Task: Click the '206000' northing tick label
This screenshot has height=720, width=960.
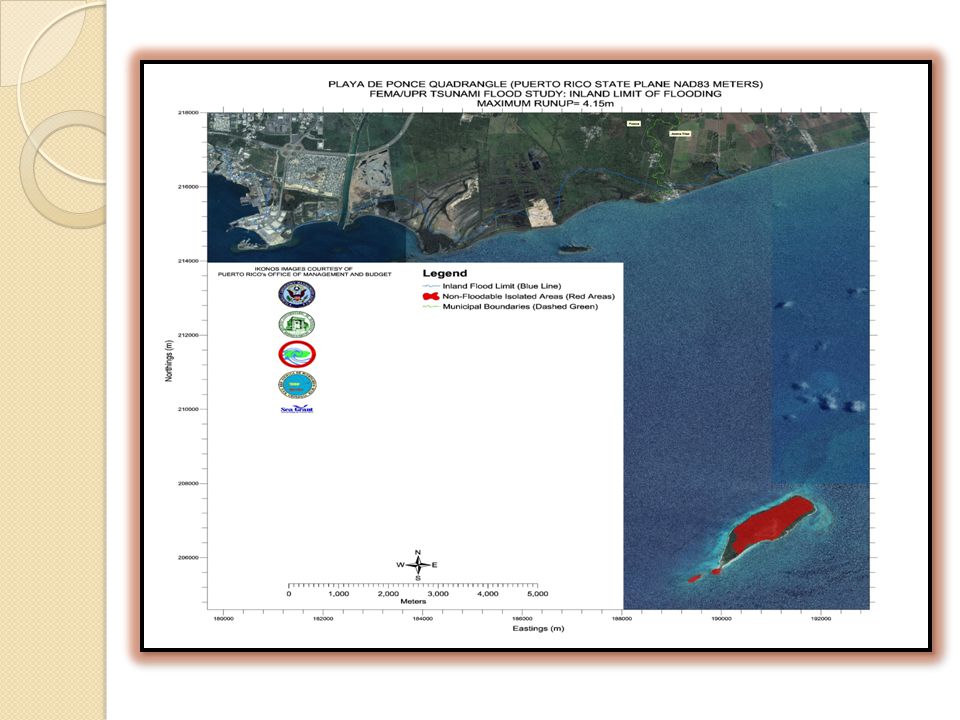Action: 189,558
